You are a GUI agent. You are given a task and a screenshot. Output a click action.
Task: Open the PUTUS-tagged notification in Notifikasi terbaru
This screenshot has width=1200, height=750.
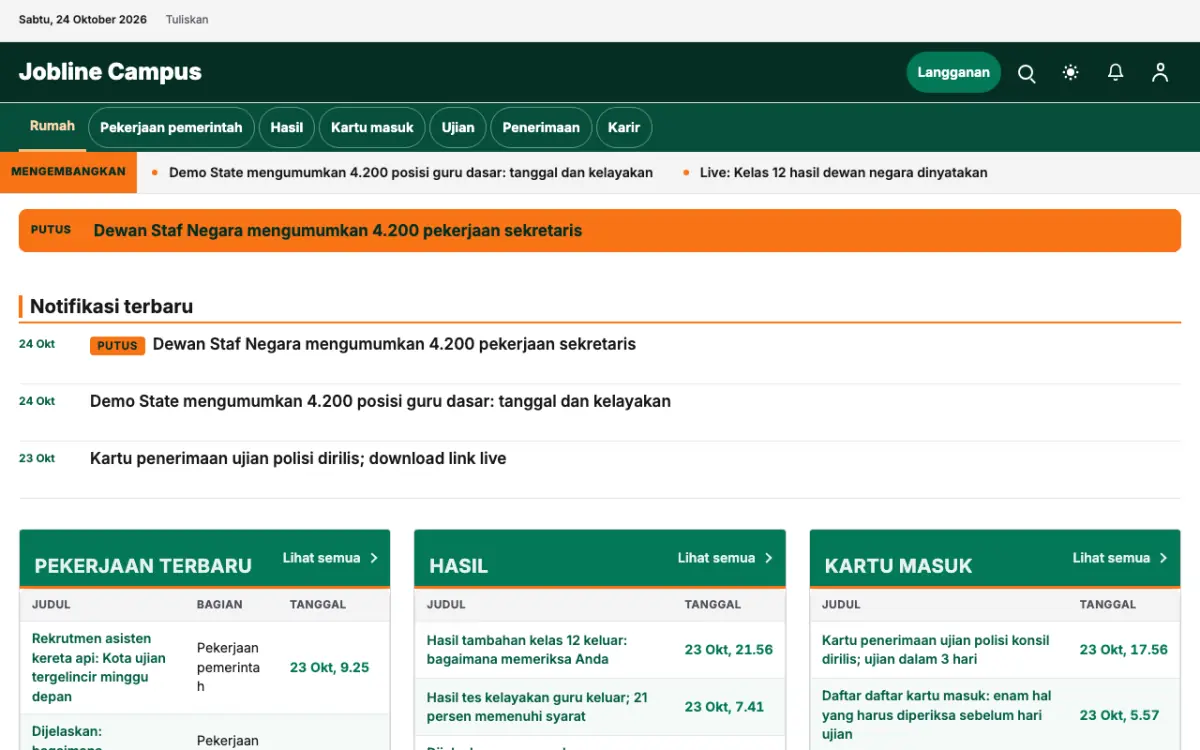click(394, 344)
